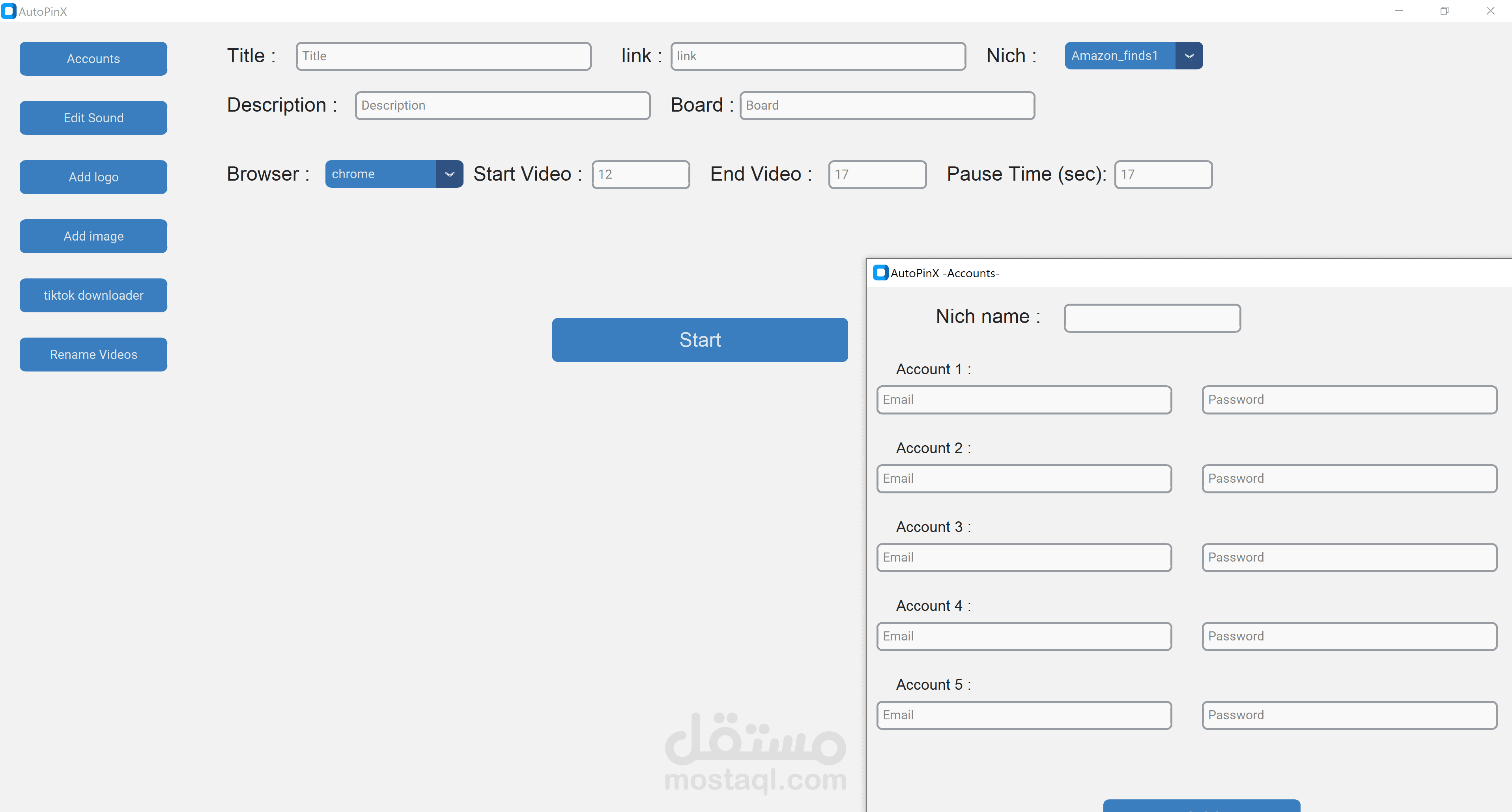
Task: Click the Board input field
Action: click(x=887, y=106)
